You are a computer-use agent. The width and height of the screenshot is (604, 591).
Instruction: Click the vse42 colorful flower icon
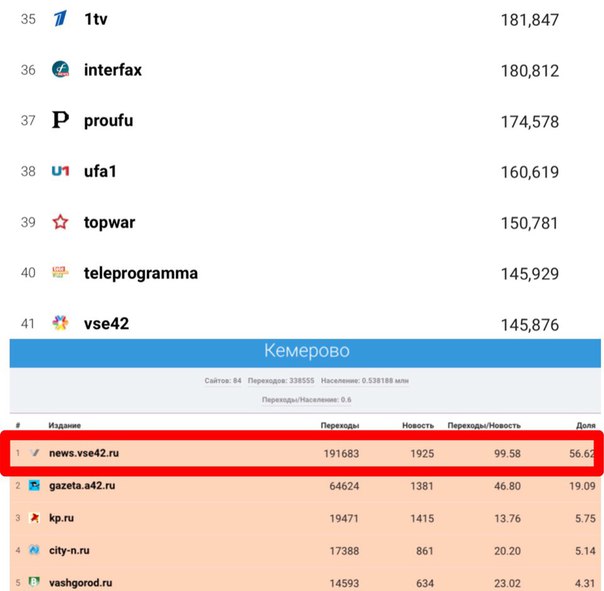pyautogui.click(x=60, y=323)
